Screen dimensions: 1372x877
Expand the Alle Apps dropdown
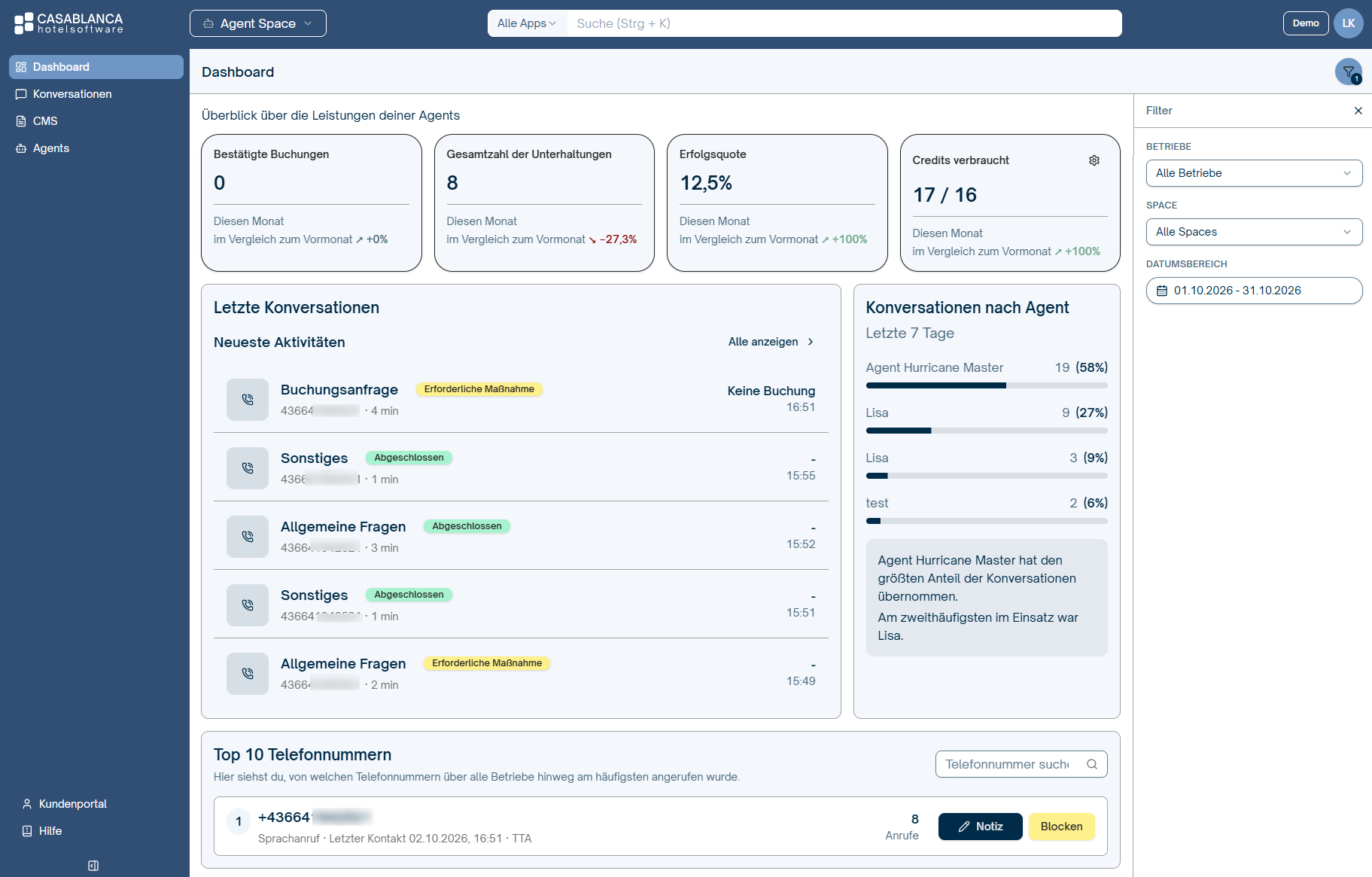[527, 23]
